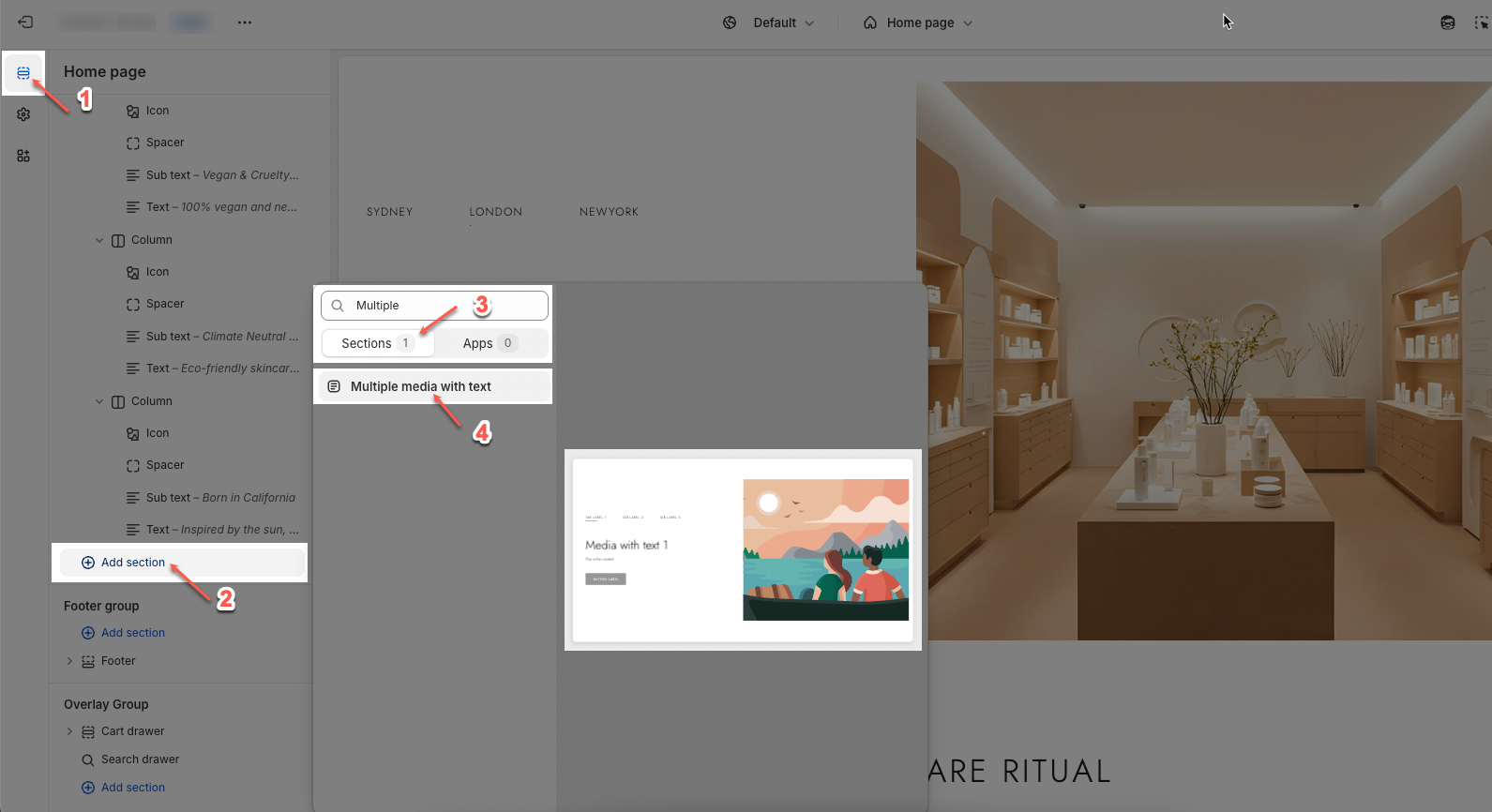Click the plus icon beside Footer group Add section
The image size is (1492, 812).
point(88,633)
